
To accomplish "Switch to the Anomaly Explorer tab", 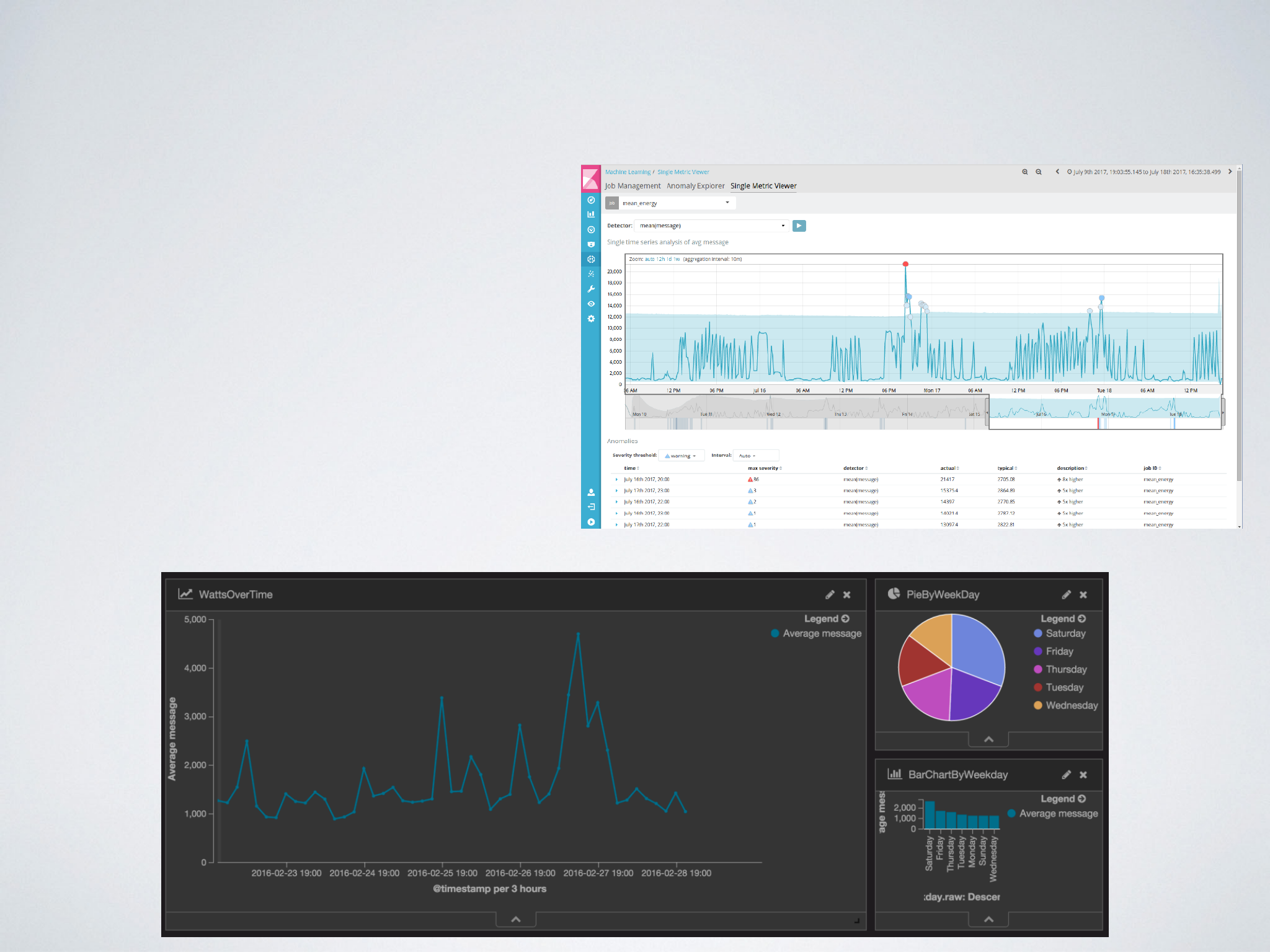I will [695, 186].
